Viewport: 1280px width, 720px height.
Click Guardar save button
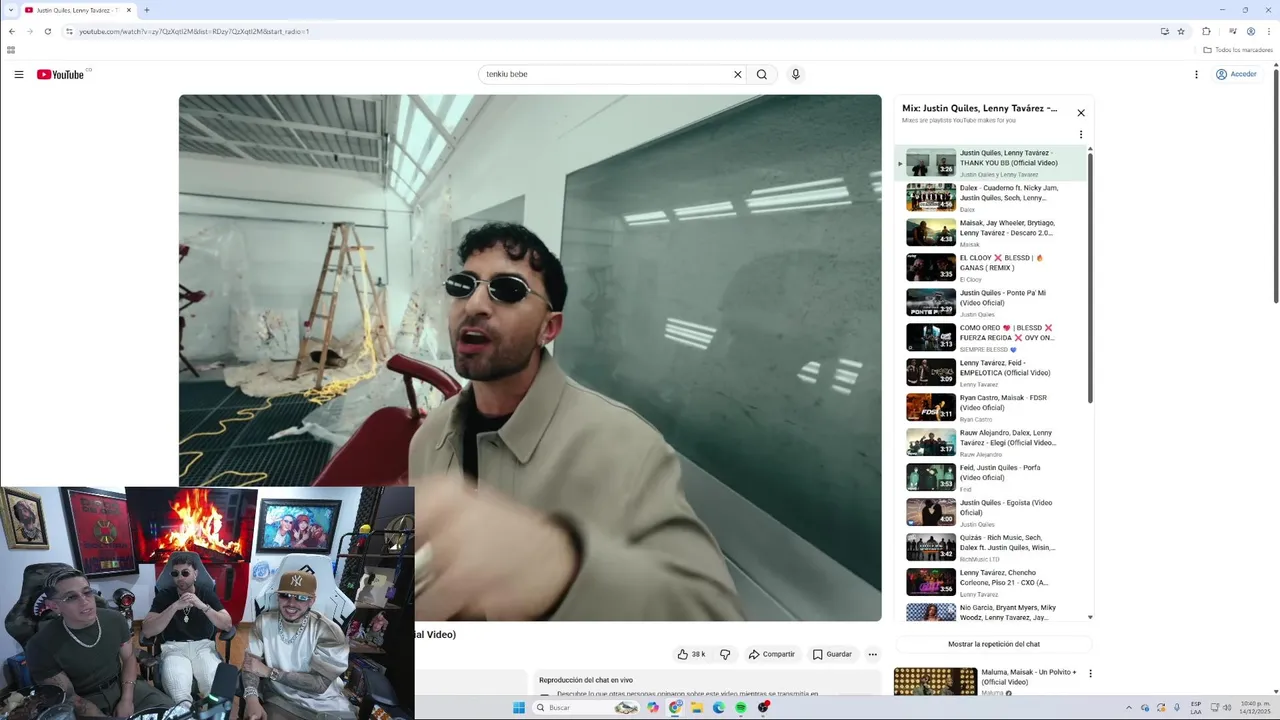pyautogui.click(x=832, y=654)
